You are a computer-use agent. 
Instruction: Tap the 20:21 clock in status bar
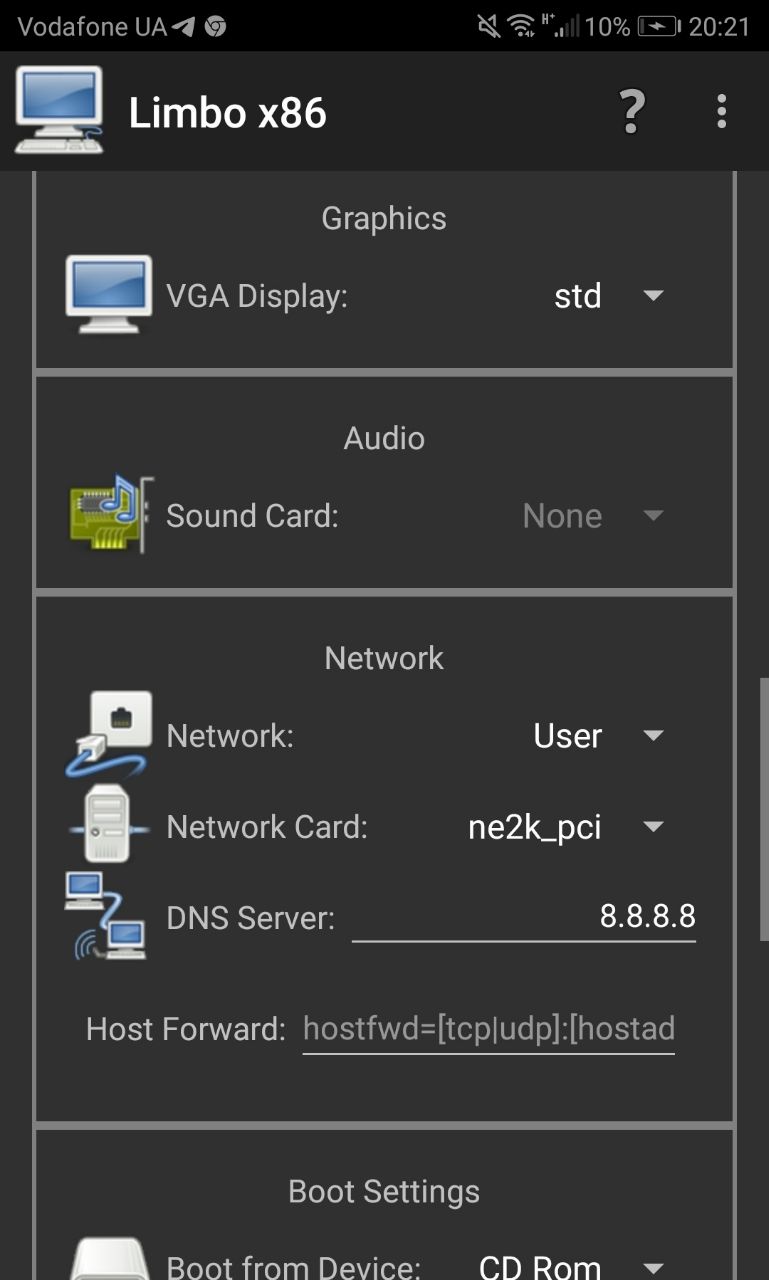719,26
